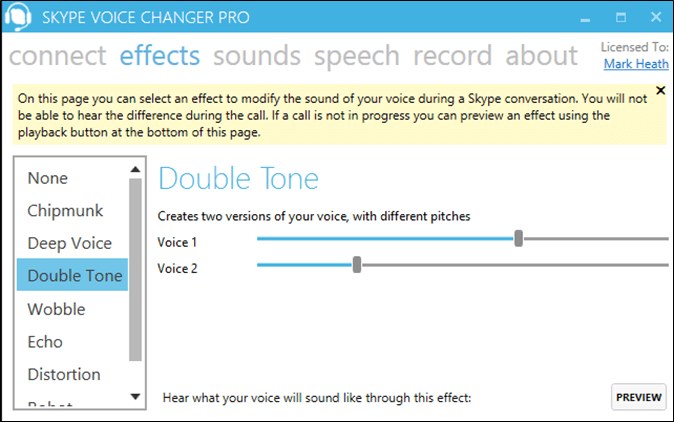
Task: Open the connect tab
Action: (58, 56)
